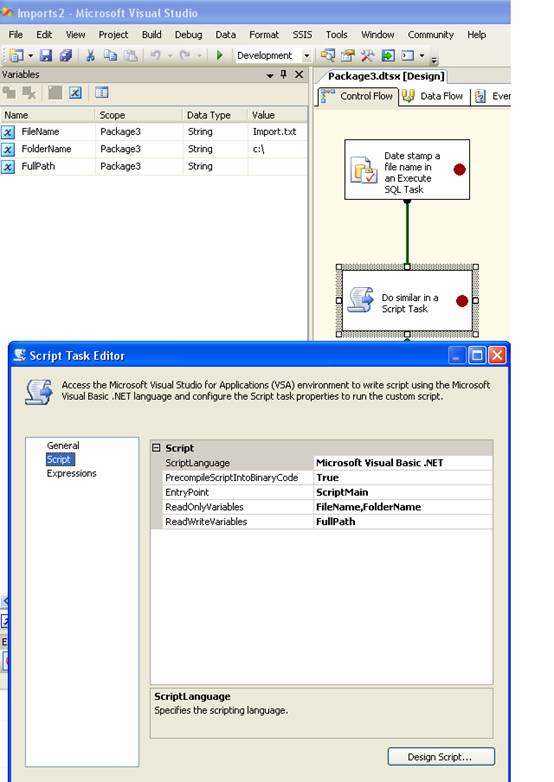Click Delete Variable icon in Variables panel
Viewport: 554px width, 782px height.
coord(29,93)
